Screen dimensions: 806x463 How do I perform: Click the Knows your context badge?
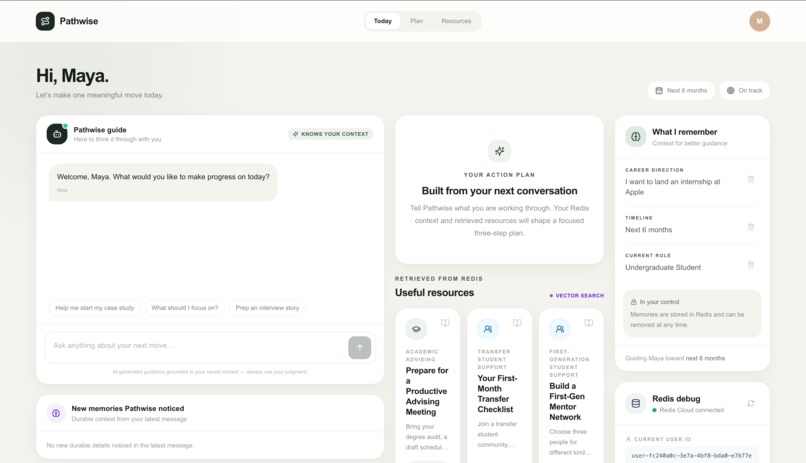(331, 134)
